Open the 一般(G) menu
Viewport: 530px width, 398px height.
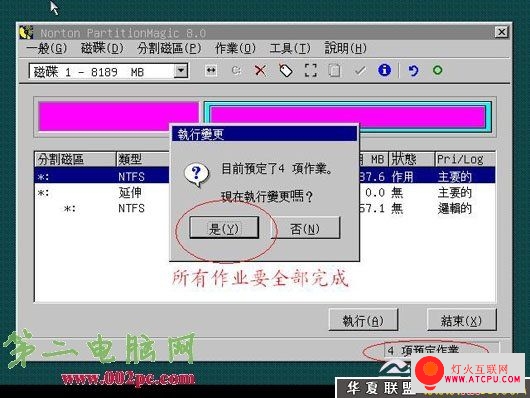point(47,48)
